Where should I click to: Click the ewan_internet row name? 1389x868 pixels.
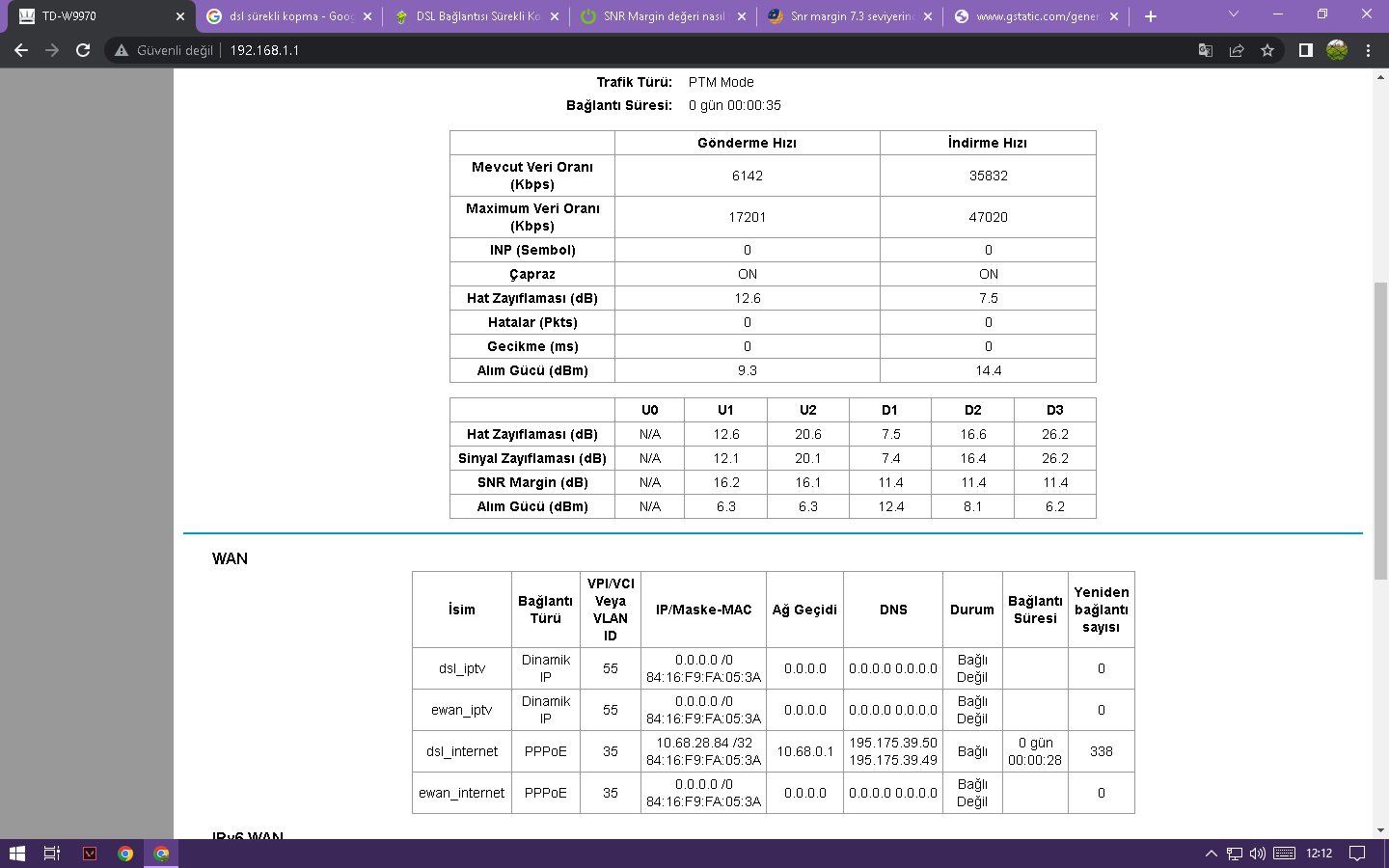pyautogui.click(x=462, y=793)
